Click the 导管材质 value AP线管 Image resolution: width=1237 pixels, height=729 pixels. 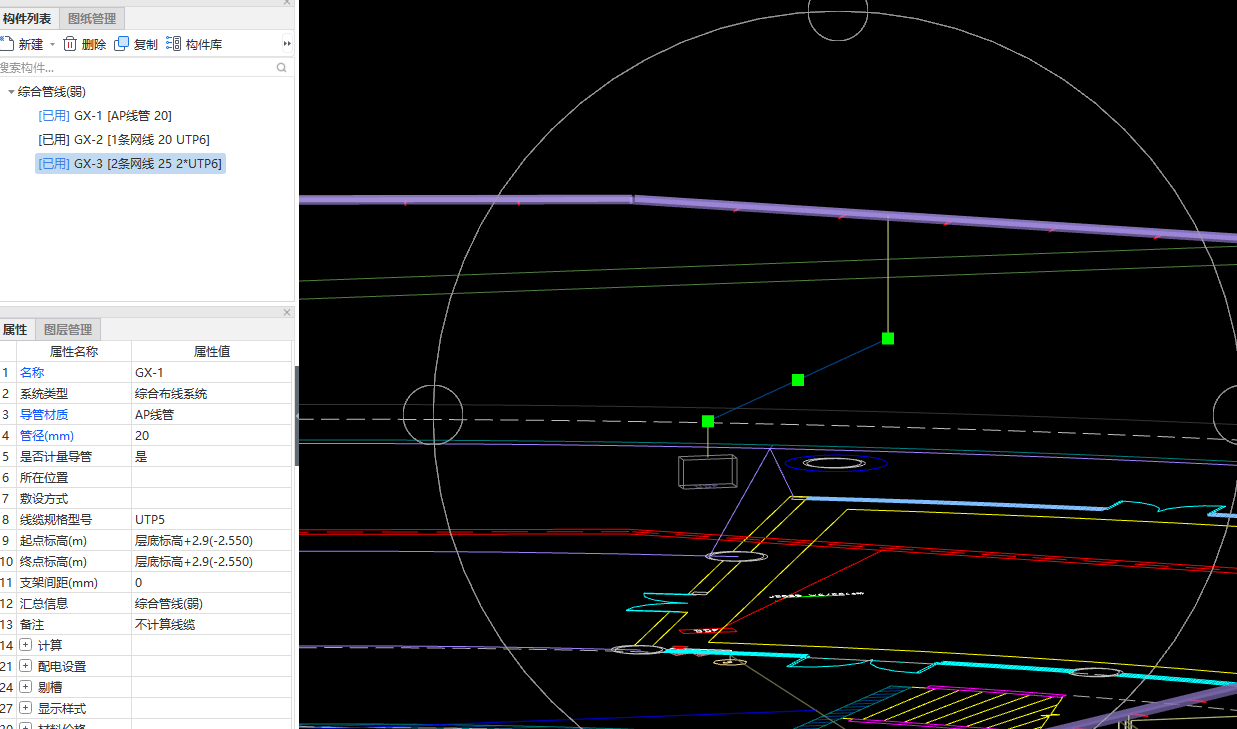[x=211, y=415]
